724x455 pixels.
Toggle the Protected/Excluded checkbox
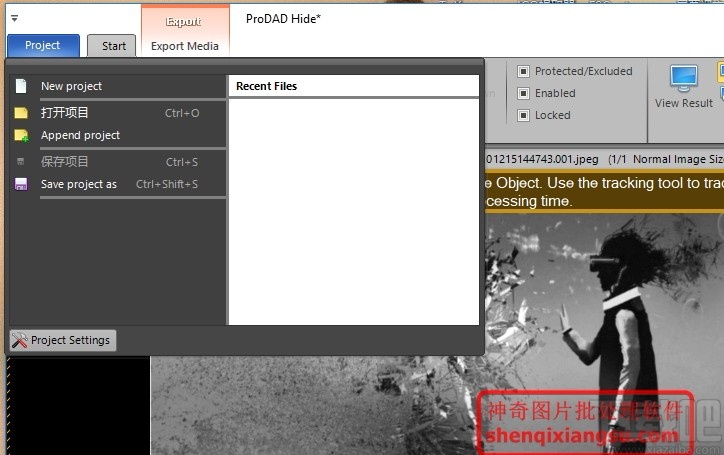click(x=523, y=71)
